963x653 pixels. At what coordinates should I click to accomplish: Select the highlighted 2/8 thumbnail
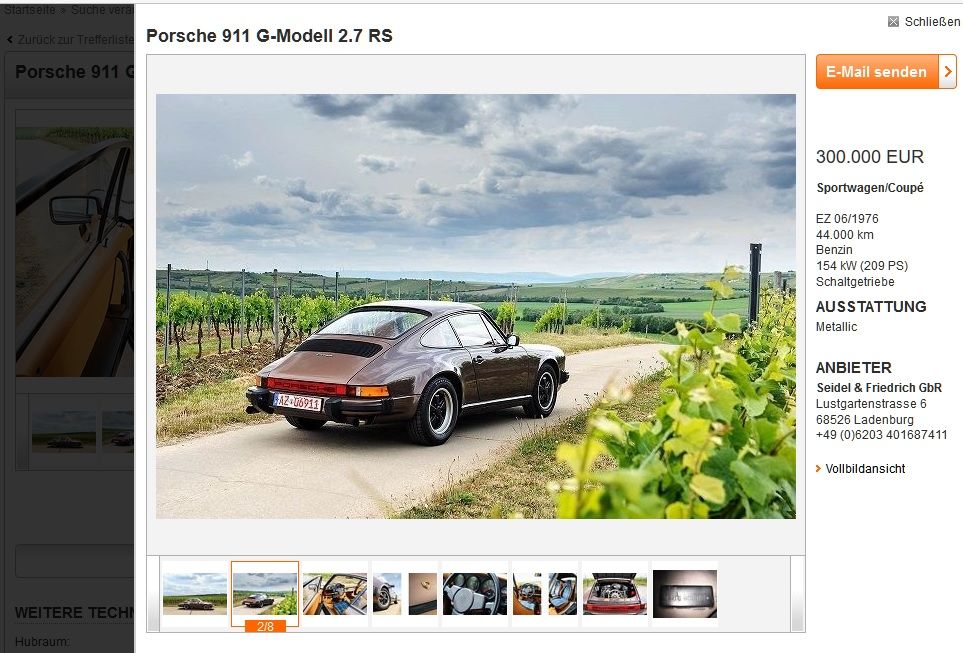point(265,593)
